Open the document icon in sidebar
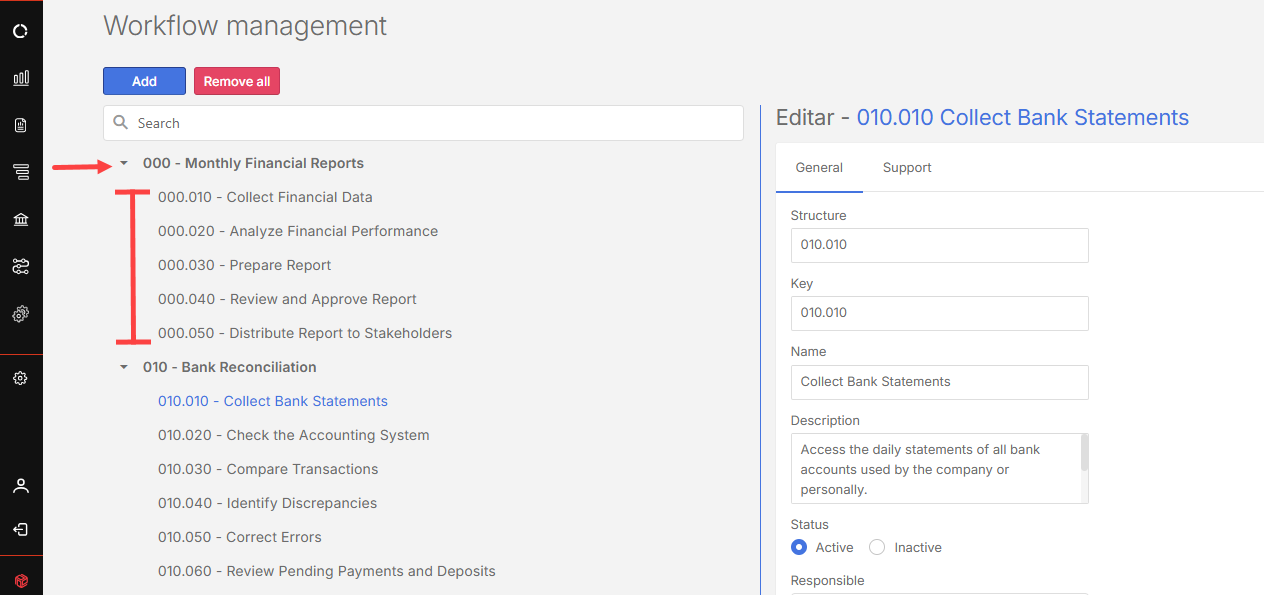The image size is (1264, 595). click(x=21, y=125)
